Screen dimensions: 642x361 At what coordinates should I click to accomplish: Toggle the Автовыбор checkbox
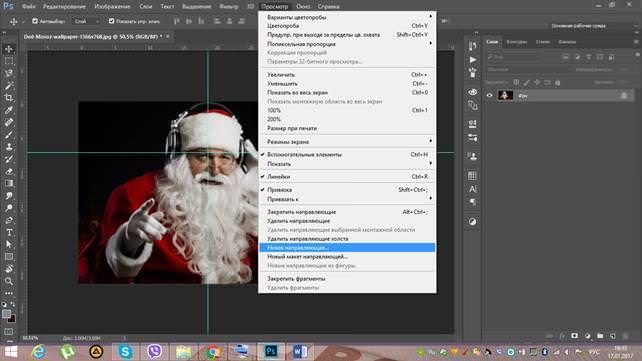tap(35, 21)
